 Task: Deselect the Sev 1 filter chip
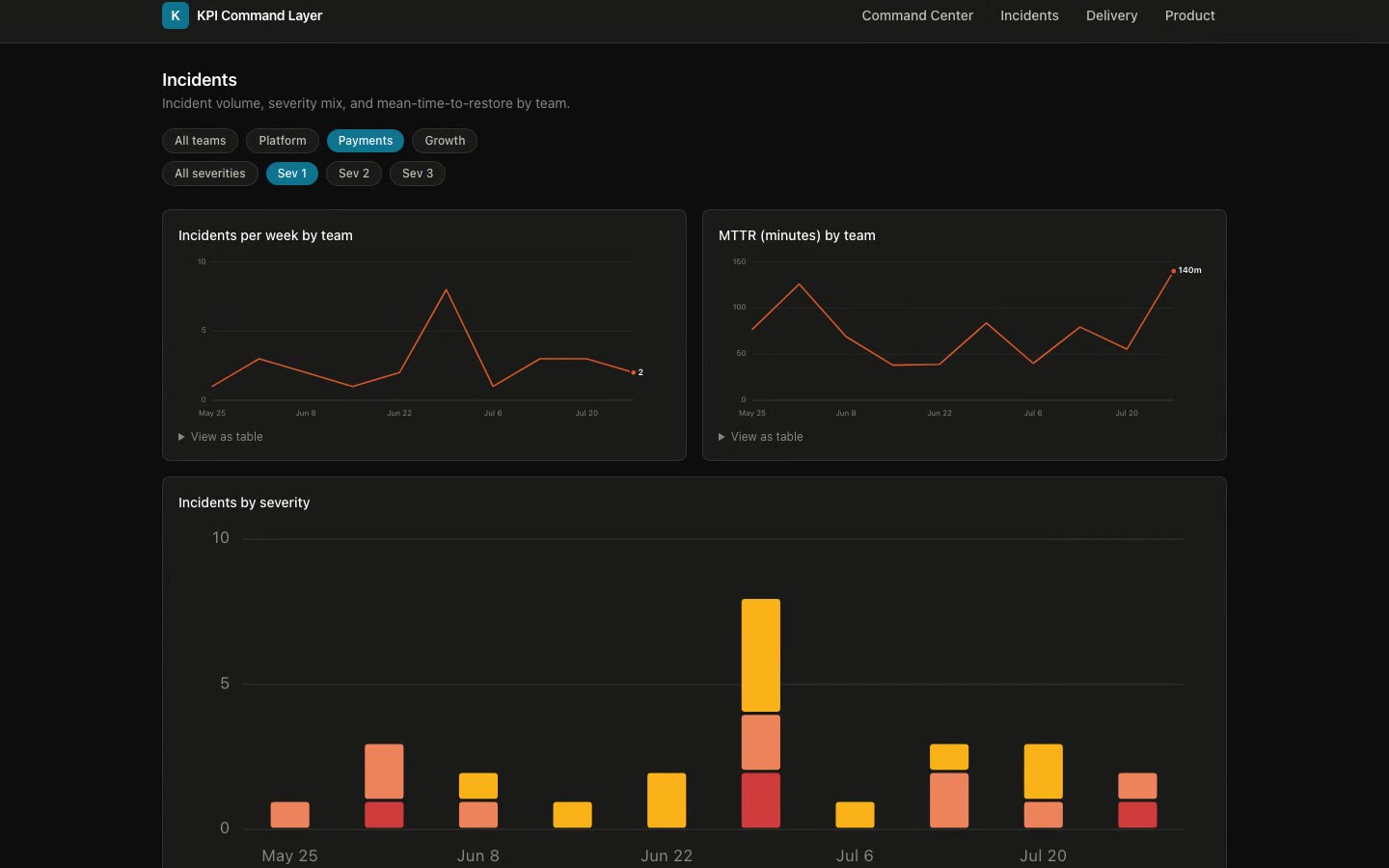(292, 174)
